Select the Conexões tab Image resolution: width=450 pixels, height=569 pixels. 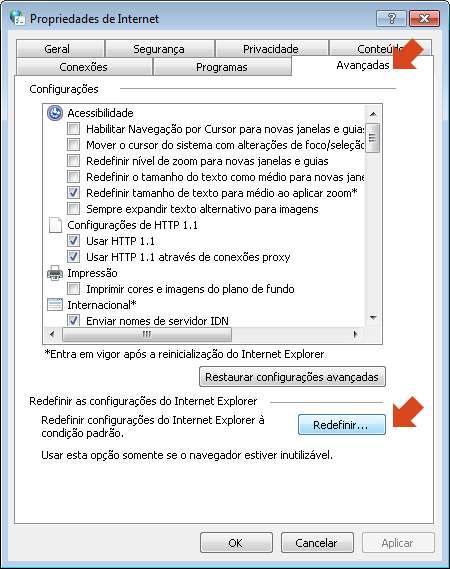[83, 67]
